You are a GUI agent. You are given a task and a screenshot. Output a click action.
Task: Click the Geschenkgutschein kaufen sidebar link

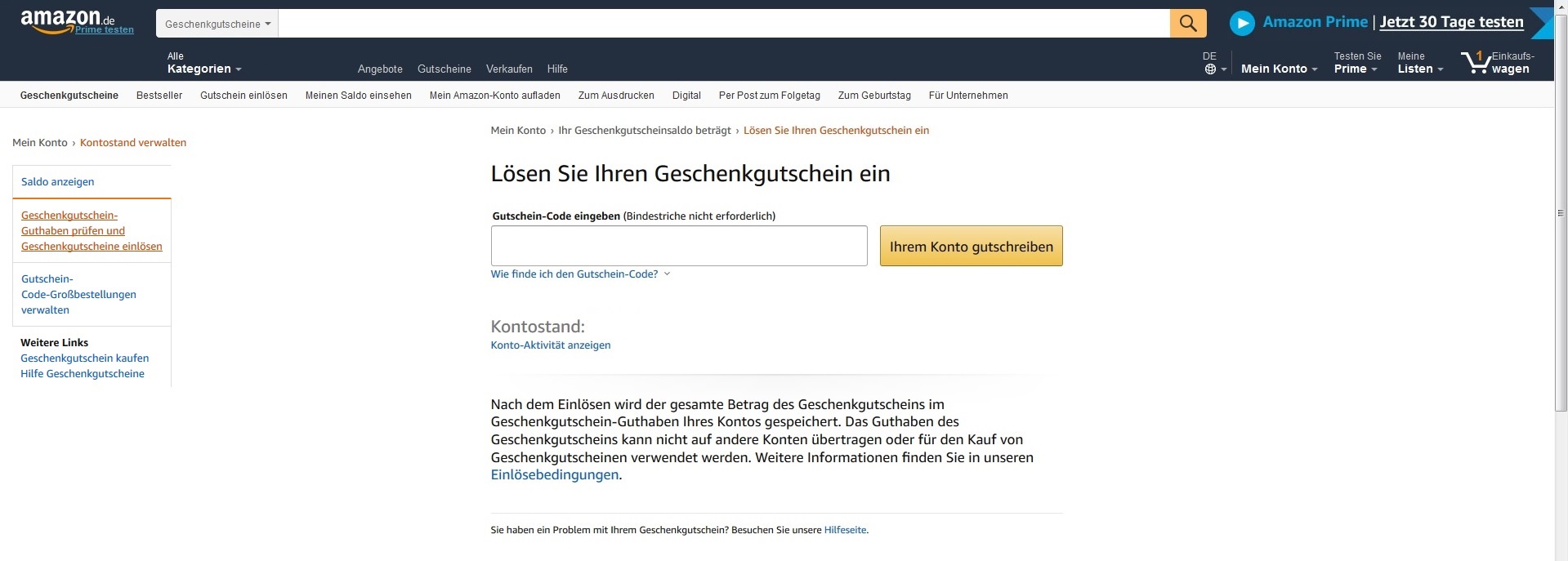[84, 358]
